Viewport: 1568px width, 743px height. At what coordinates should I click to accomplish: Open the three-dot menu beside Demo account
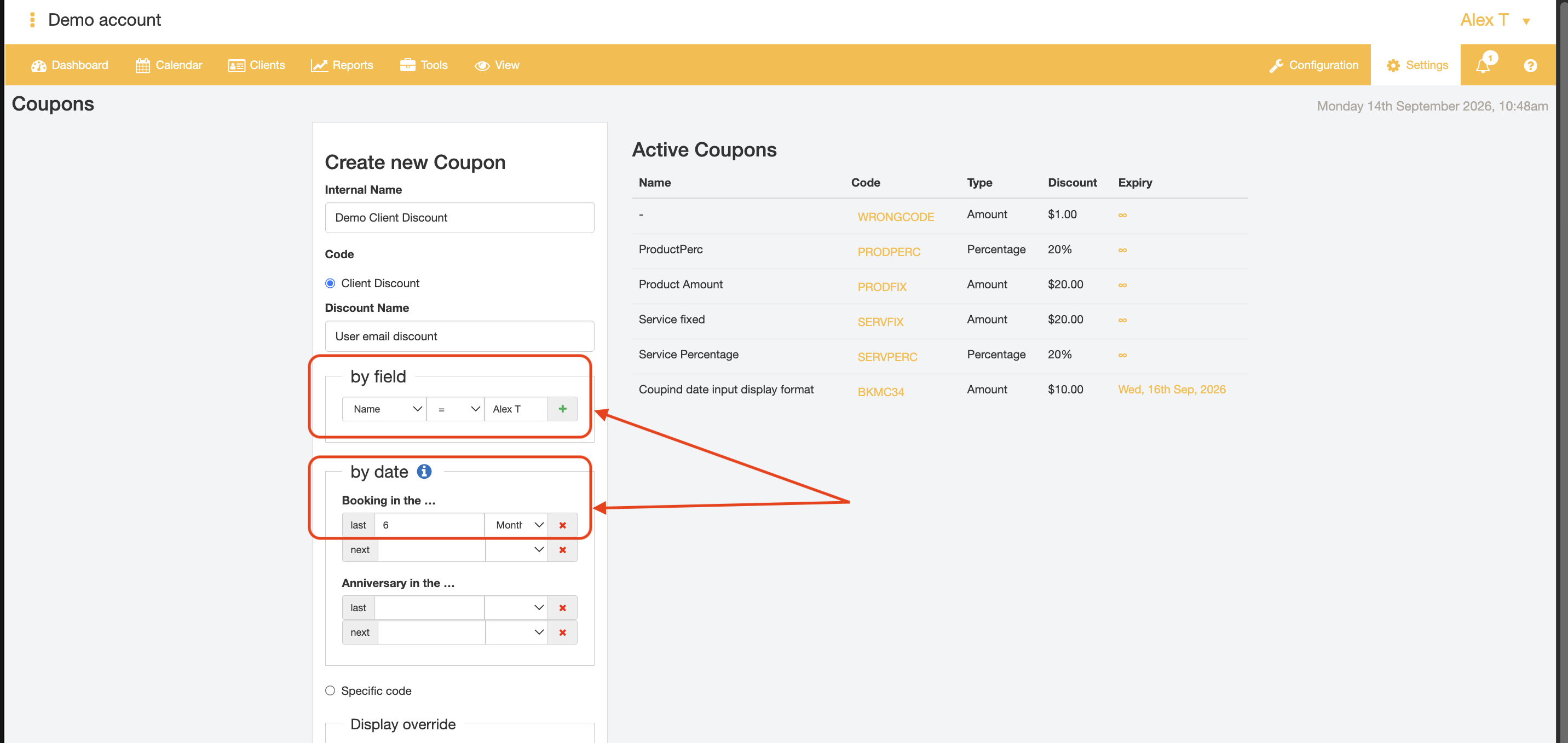[x=32, y=20]
